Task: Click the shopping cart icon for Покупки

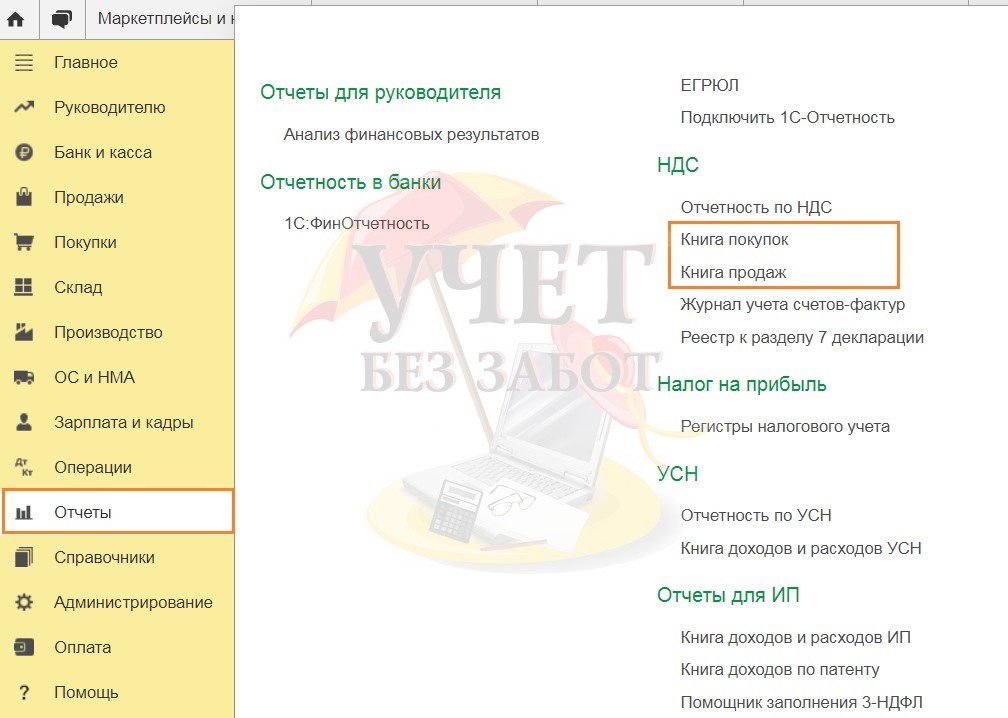Action: 24,242
